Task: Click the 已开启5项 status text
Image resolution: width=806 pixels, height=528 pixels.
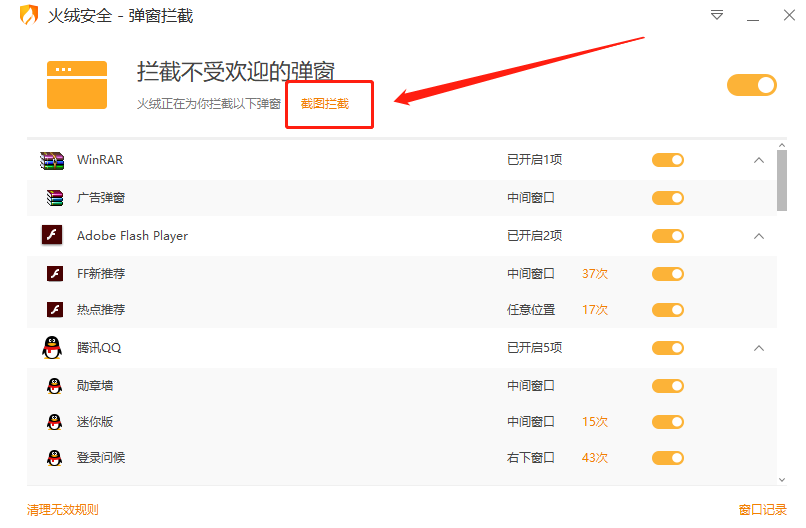Action: coord(535,348)
